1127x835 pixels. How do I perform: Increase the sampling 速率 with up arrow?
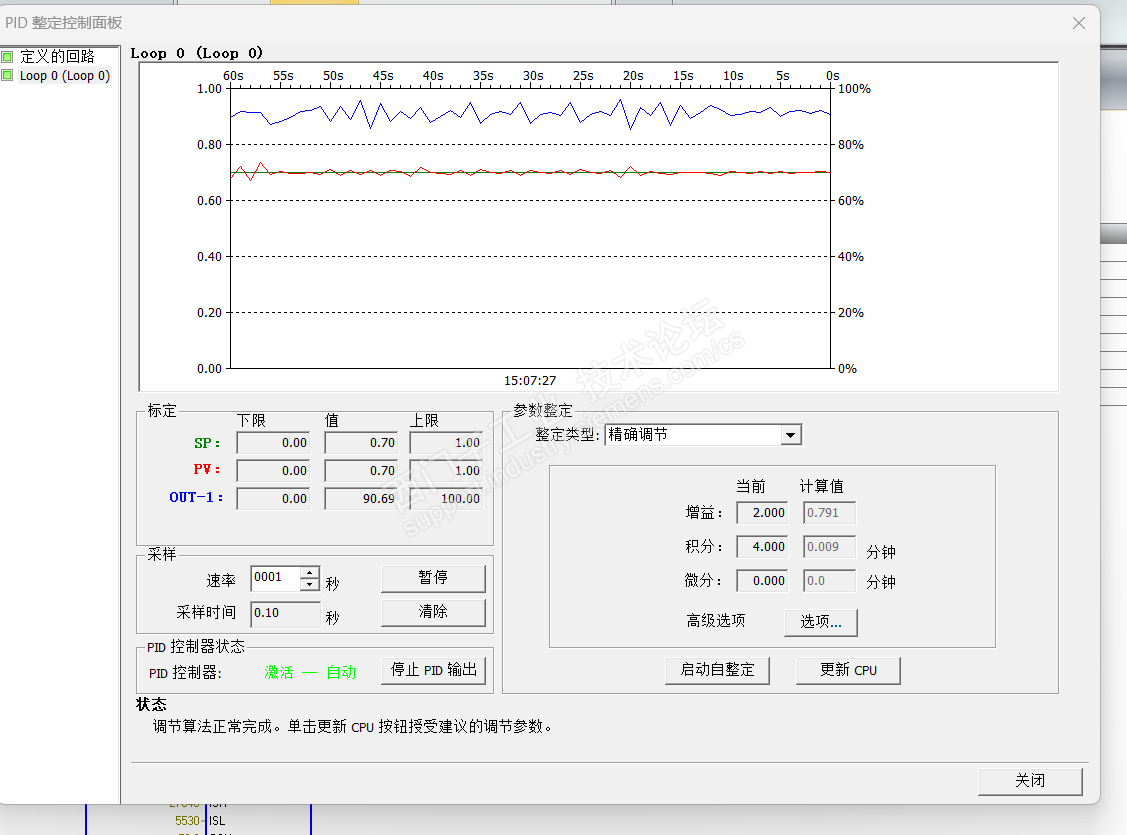310,572
